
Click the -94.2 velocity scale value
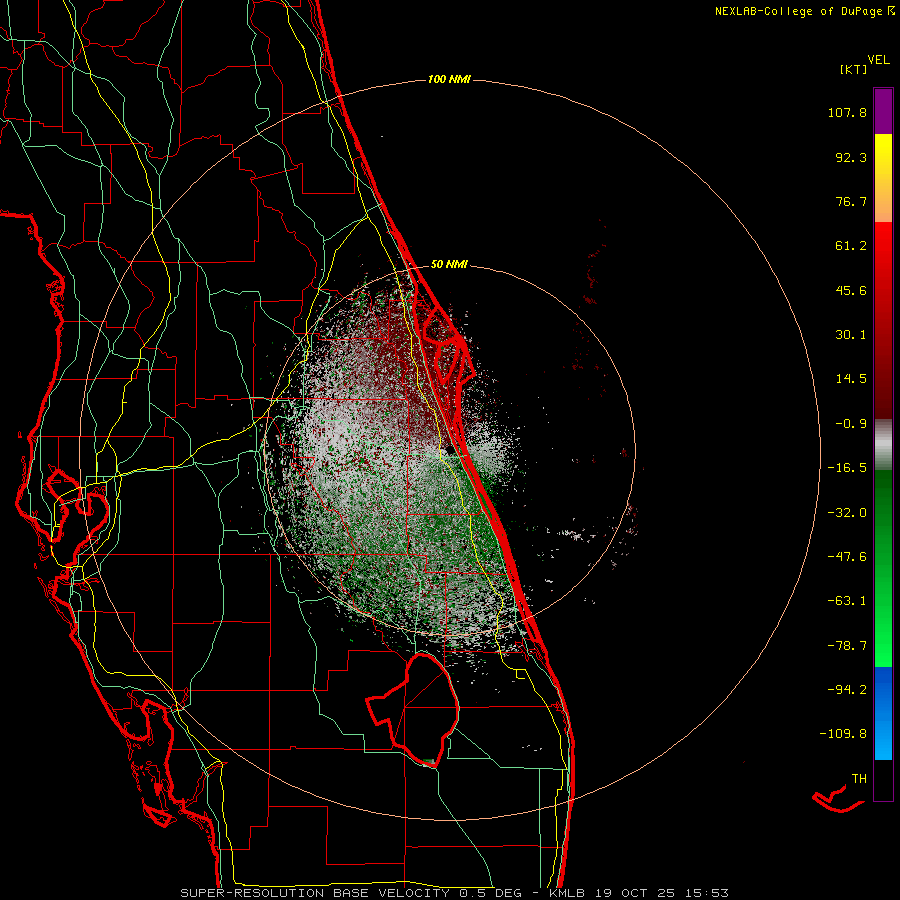(847, 690)
